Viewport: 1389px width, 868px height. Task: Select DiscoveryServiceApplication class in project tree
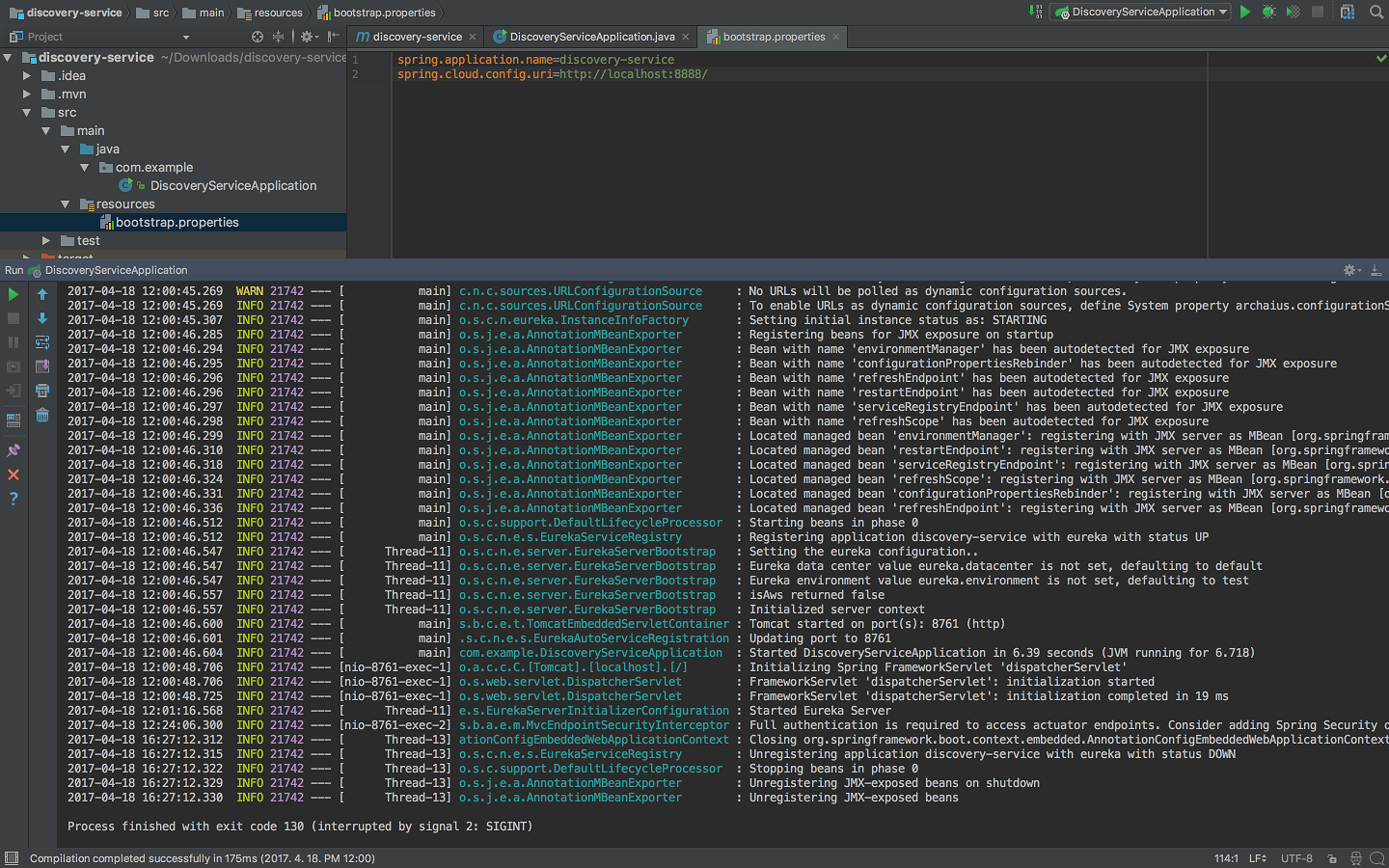232,185
